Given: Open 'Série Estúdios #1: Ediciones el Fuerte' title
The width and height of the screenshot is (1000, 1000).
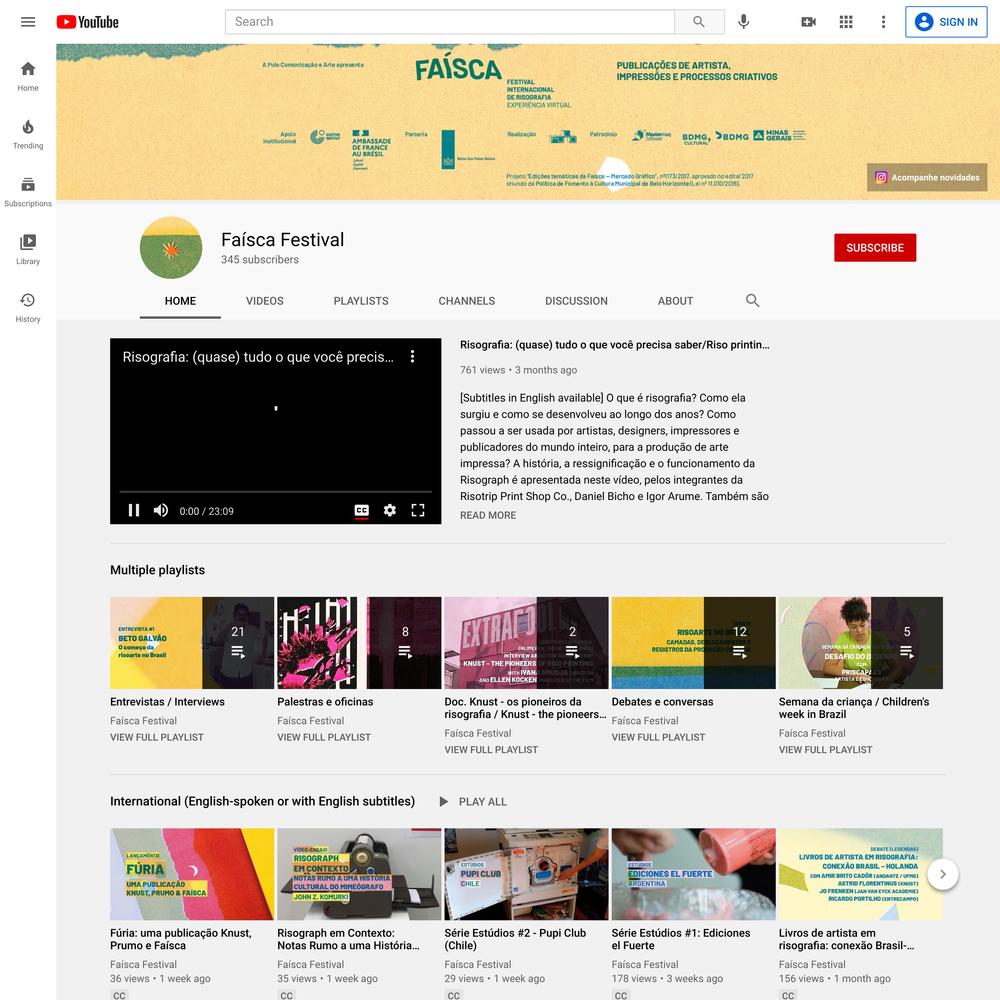Looking at the screenshot, I should [681, 939].
